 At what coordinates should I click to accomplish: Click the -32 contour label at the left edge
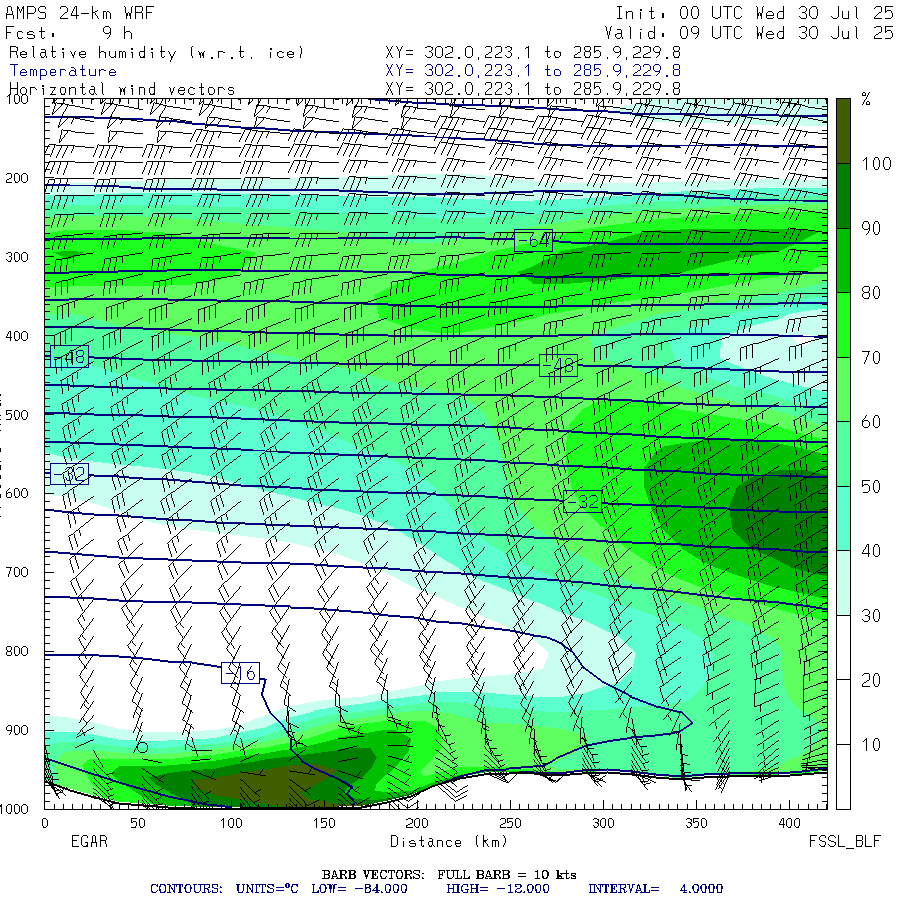tap(69, 474)
